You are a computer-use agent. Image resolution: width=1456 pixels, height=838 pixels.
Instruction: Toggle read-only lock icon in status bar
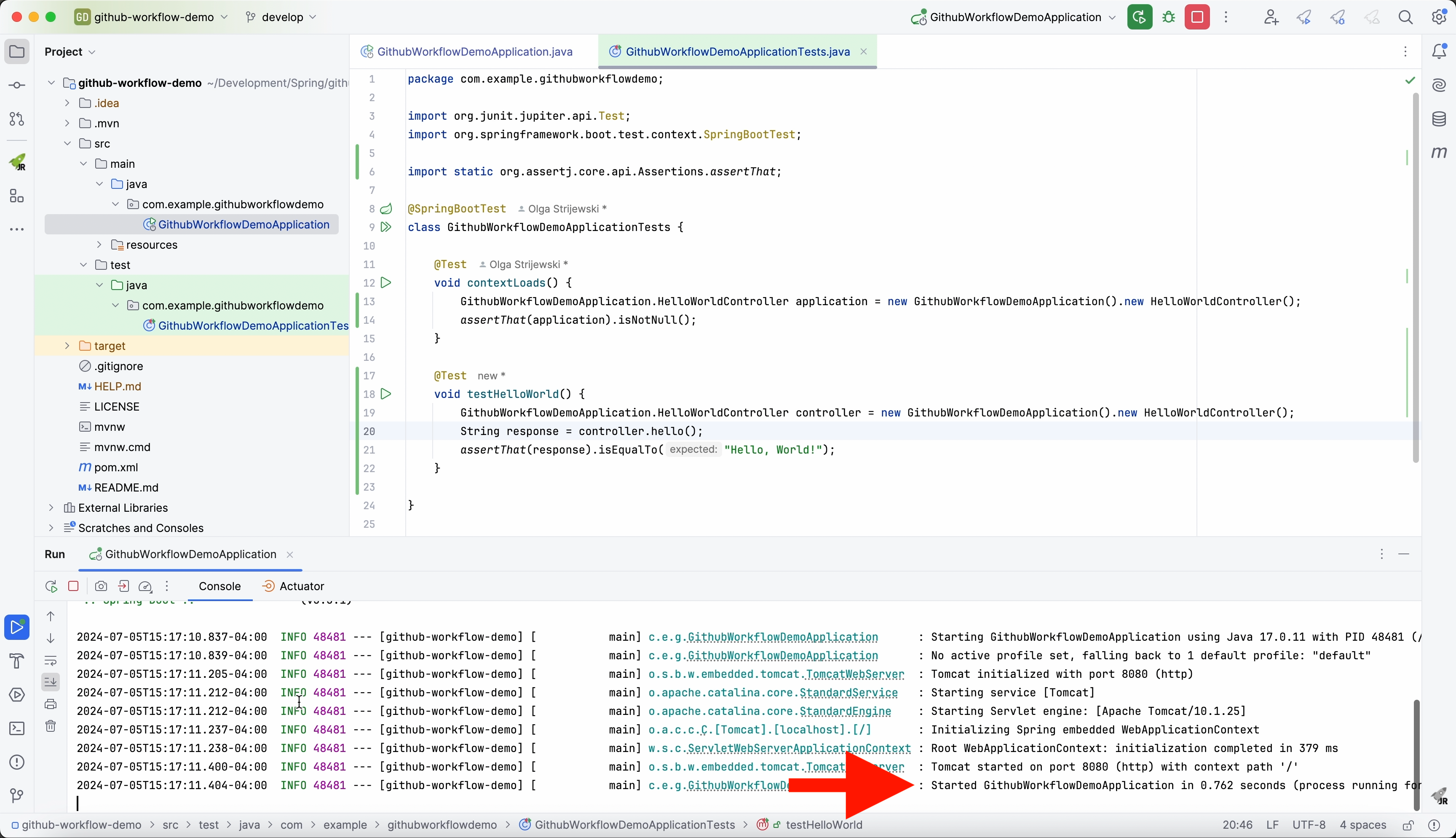coord(1408,825)
